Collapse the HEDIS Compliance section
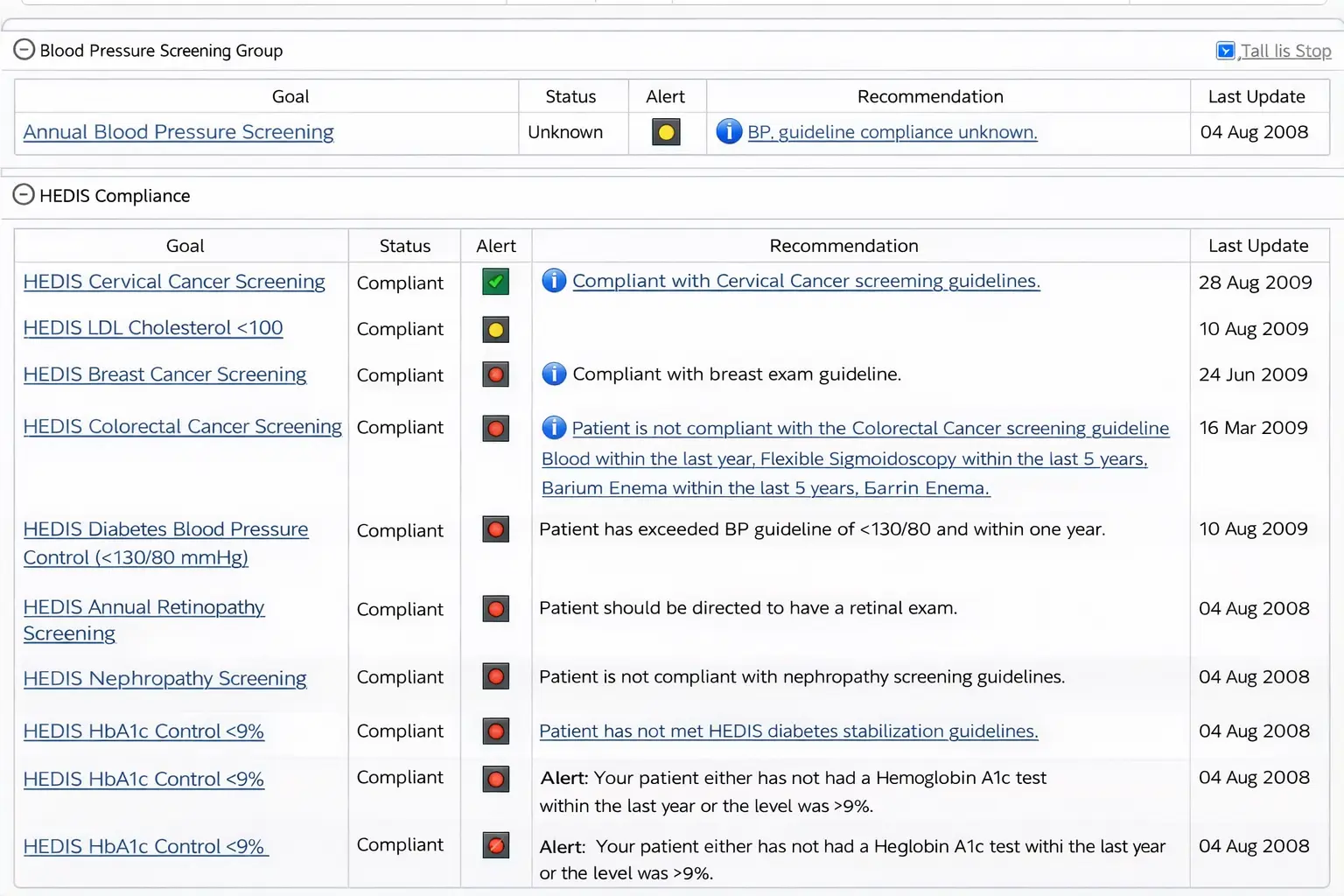Viewport: 1344px width, 896px height. coord(24,194)
